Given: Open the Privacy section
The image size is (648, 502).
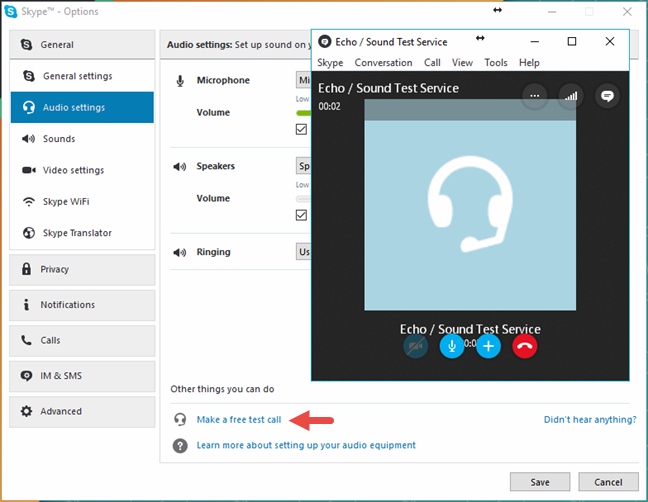Looking at the screenshot, I should pyautogui.click(x=82, y=269).
